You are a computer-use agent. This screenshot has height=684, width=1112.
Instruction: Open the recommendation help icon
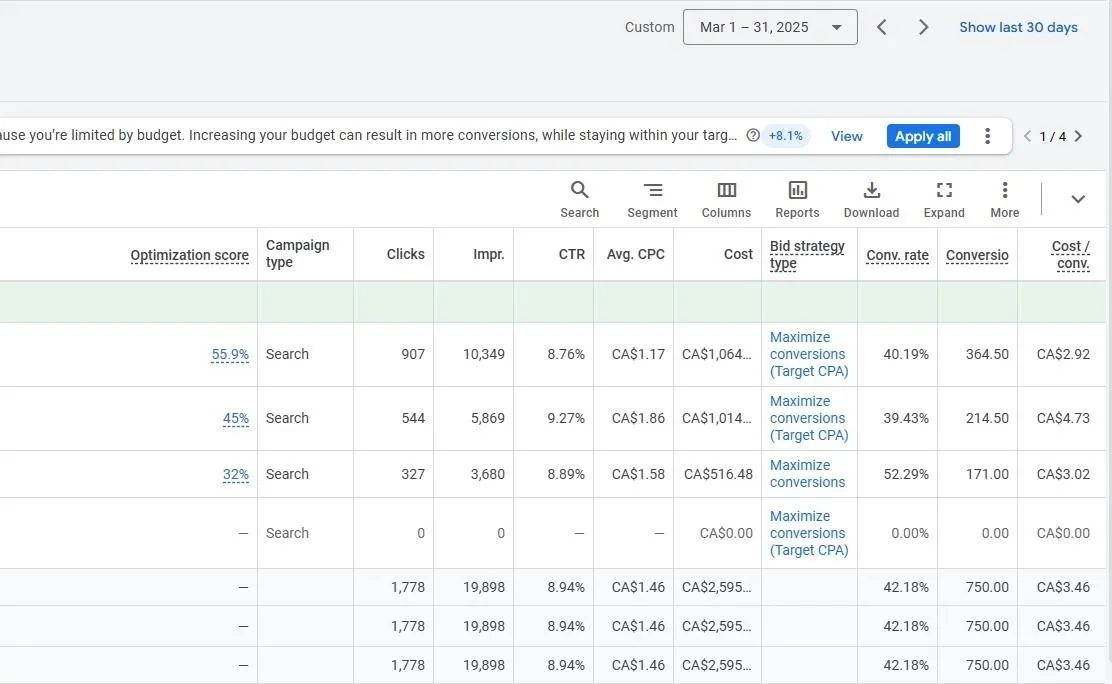click(753, 136)
